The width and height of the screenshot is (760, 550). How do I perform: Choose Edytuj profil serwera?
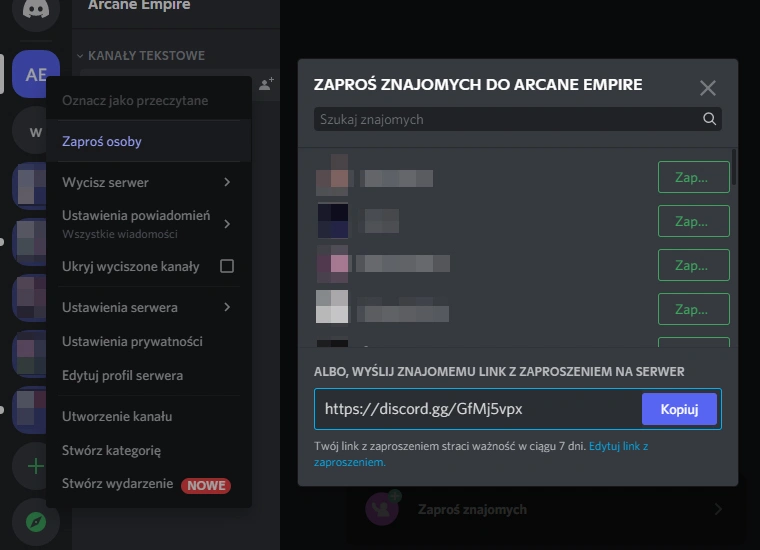(x=149, y=376)
